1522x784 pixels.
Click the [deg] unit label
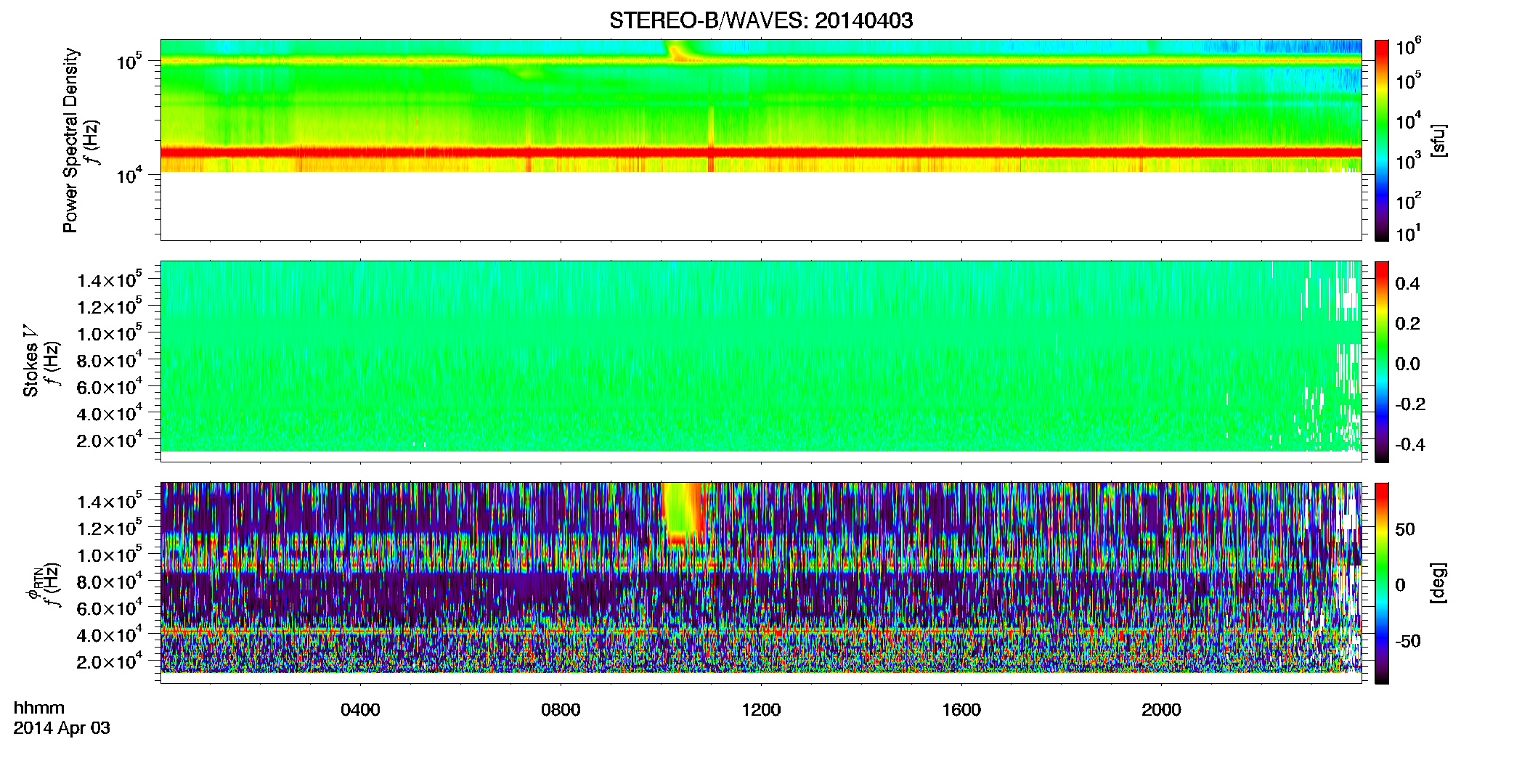[1438, 583]
